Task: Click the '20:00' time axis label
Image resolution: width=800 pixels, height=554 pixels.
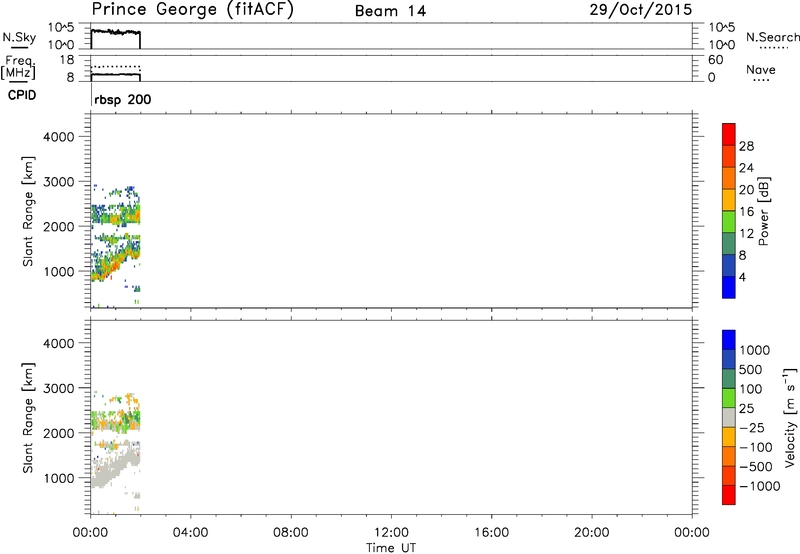Action: pyautogui.click(x=592, y=533)
